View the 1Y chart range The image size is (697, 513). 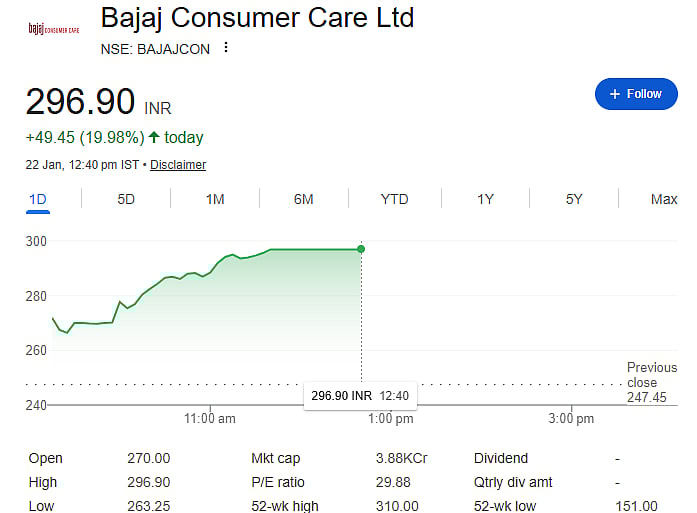click(485, 199)
